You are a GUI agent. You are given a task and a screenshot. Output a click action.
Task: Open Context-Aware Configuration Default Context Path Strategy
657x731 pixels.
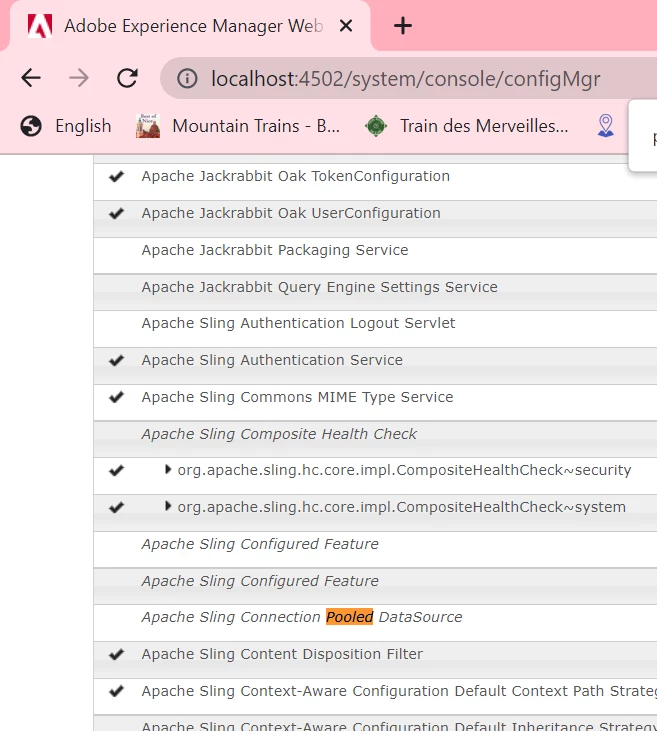tap(399, 691)
